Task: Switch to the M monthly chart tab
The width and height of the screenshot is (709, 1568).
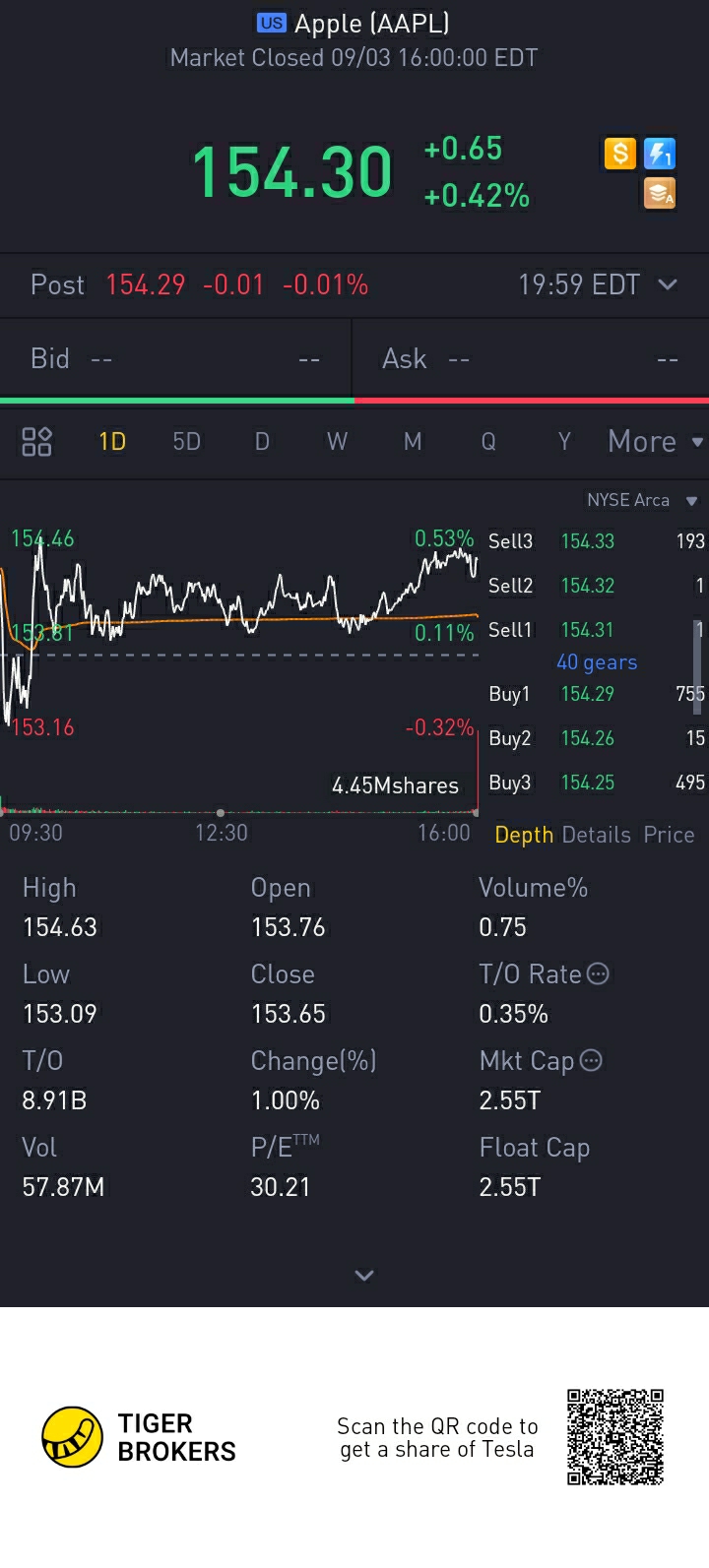Action: (x=413, y=441)
